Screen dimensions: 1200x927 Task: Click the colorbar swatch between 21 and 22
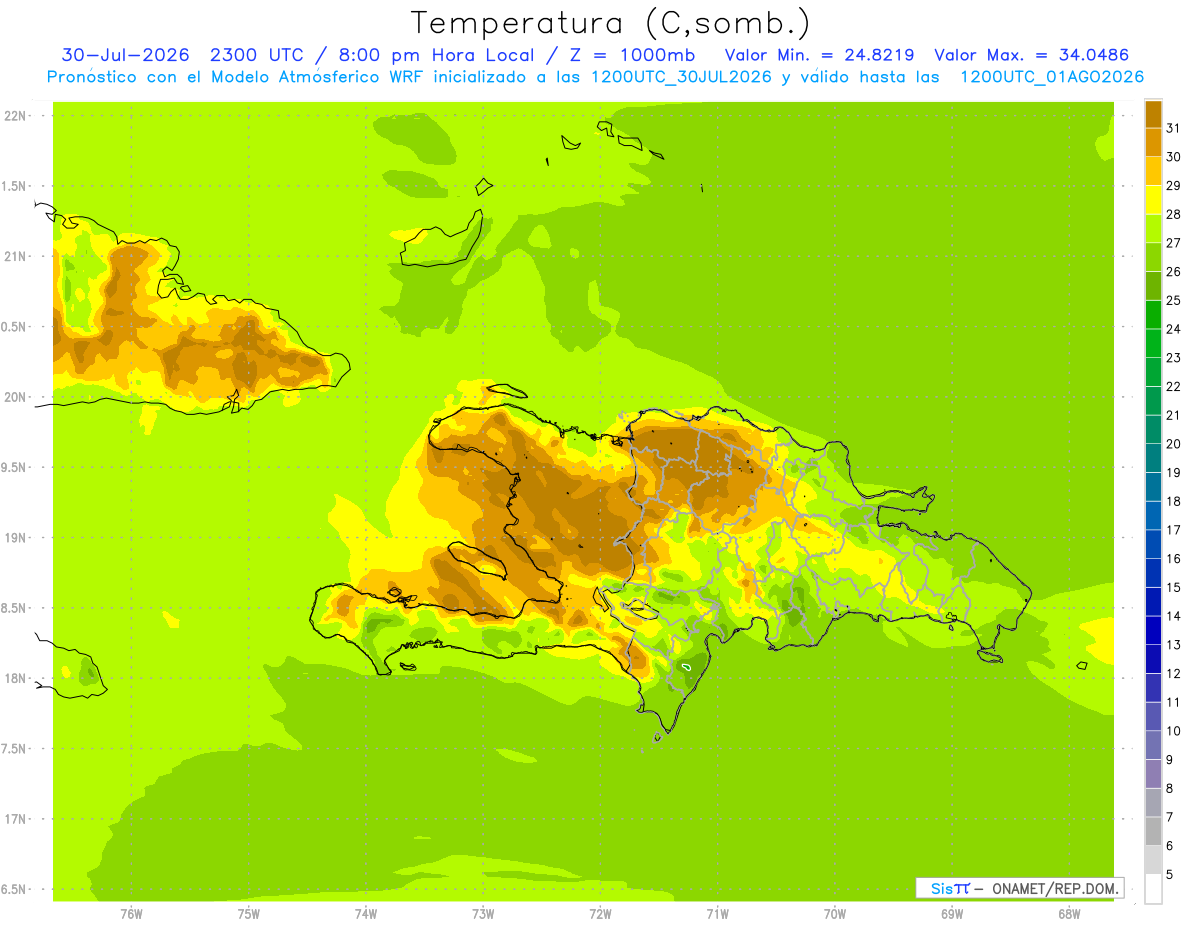point(1153,401)
